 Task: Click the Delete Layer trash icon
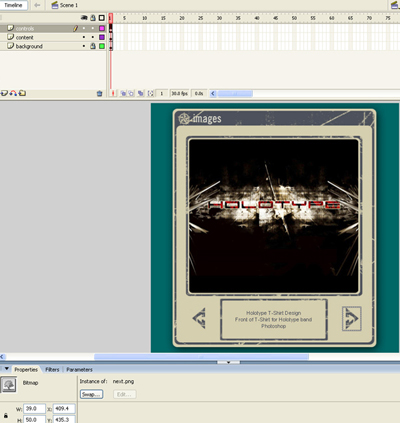99,94
